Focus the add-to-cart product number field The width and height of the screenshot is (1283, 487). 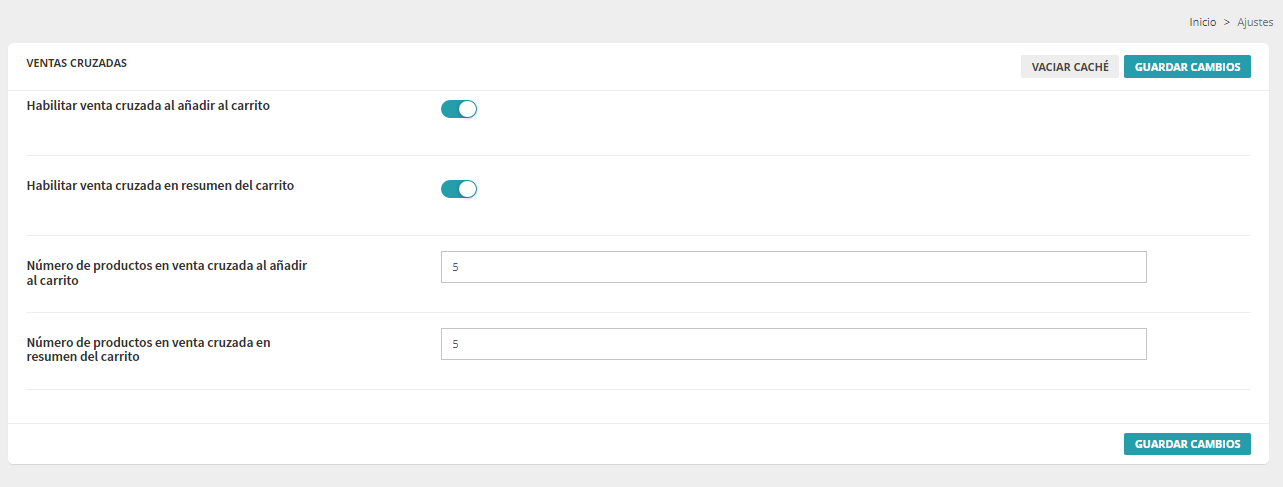(793, 267)
